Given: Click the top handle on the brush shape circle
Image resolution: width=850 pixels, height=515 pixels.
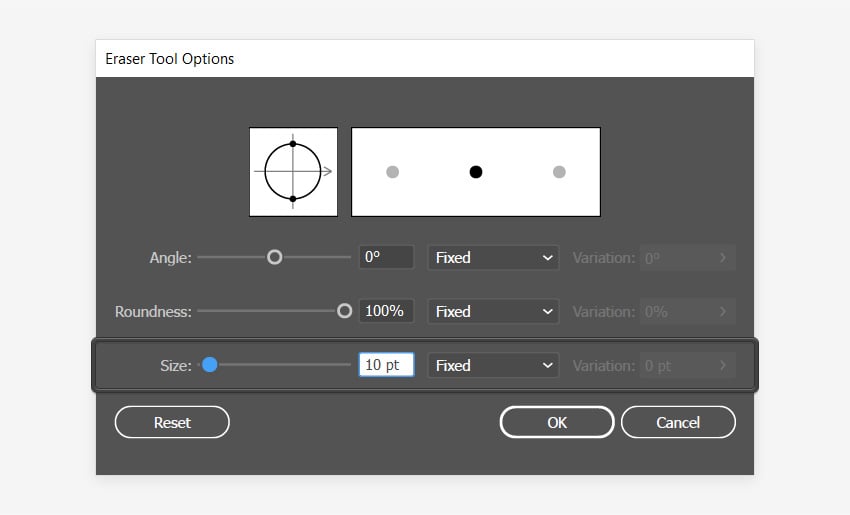Looking at the screenshot, I should coord(292,144).
